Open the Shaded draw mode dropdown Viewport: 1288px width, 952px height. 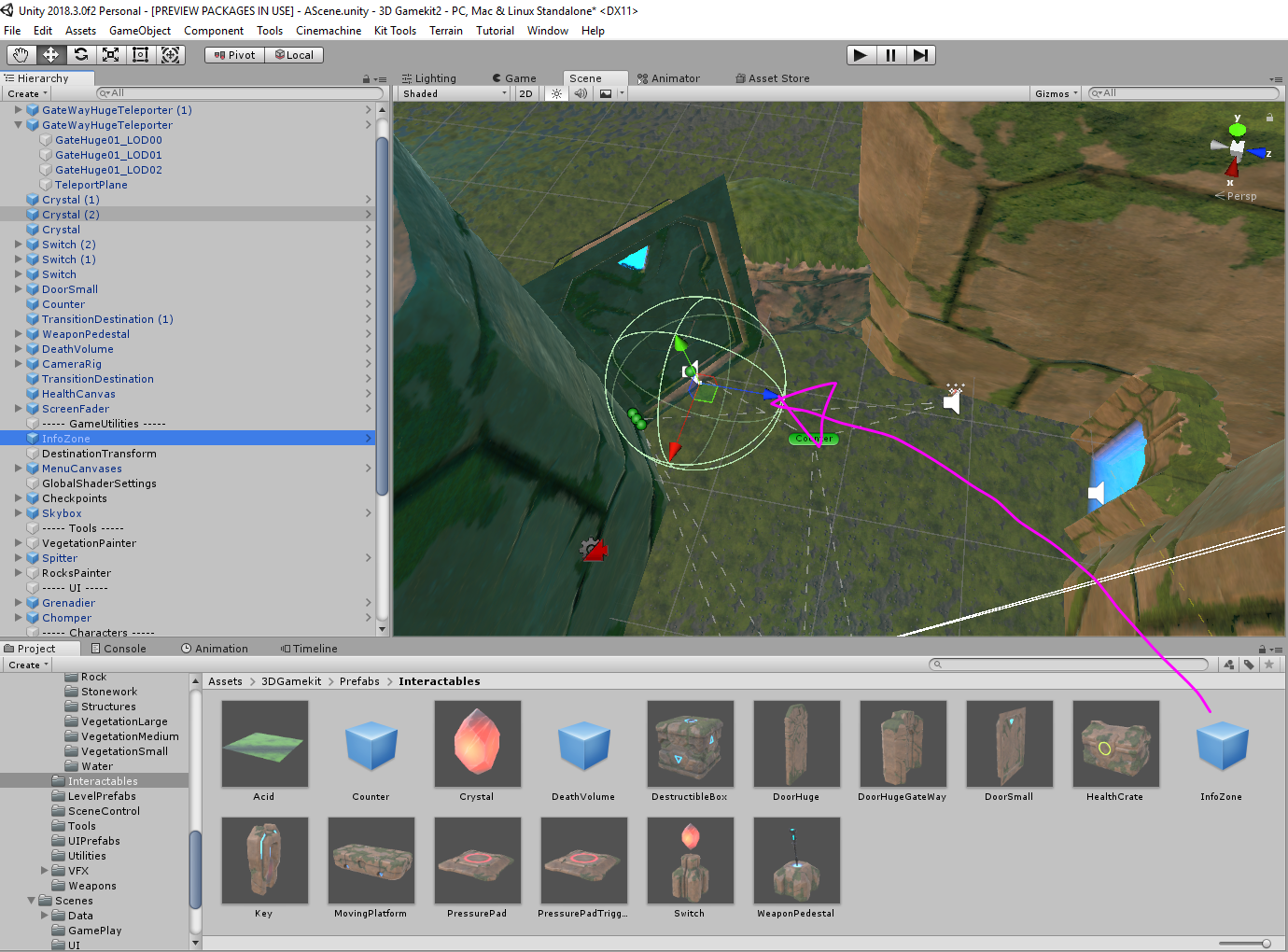pos(454,93)
